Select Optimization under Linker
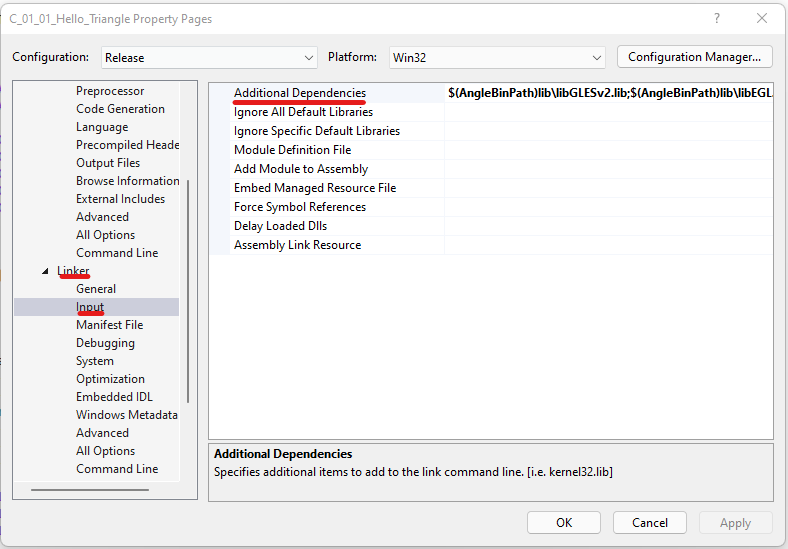The image size is (788, 549). (110, 379)
